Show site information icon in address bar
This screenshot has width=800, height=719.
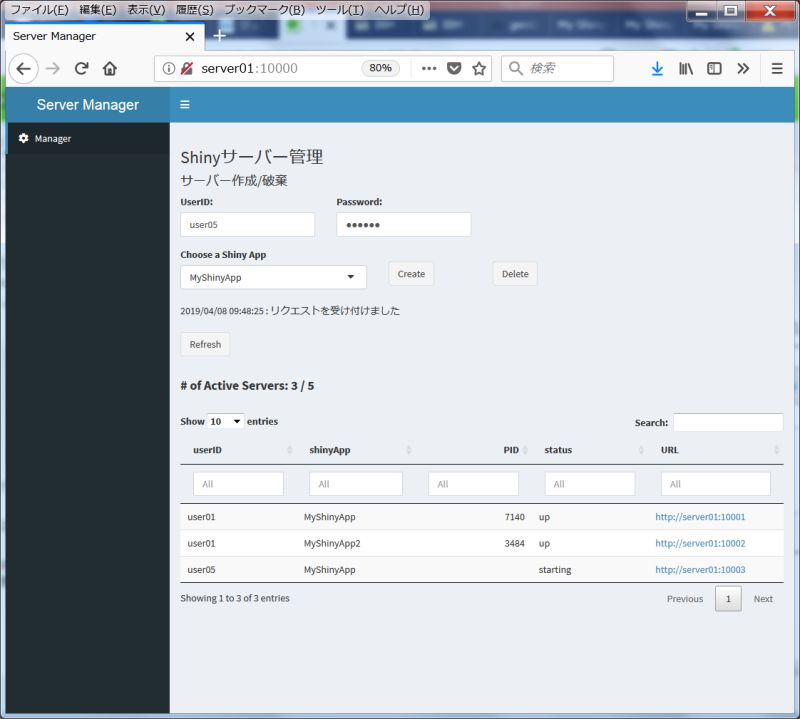[x=168, y=68]
